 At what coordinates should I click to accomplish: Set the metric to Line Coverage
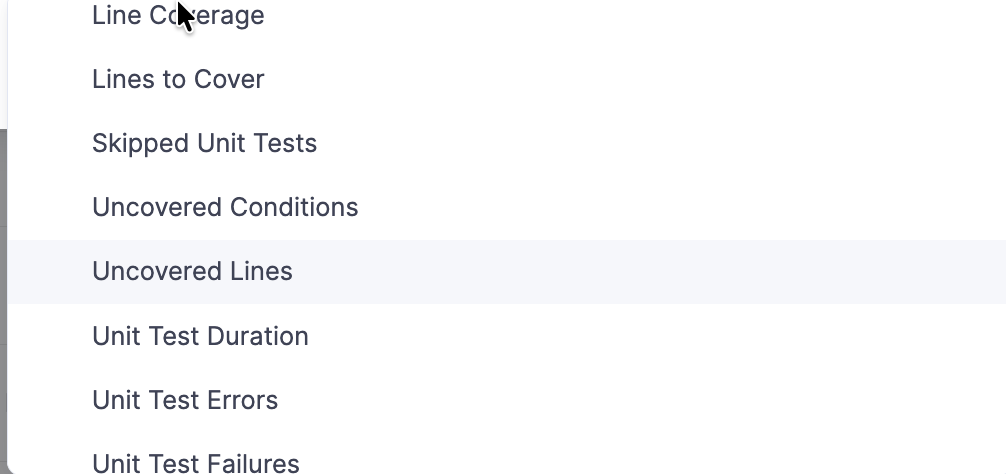[178, 16]
